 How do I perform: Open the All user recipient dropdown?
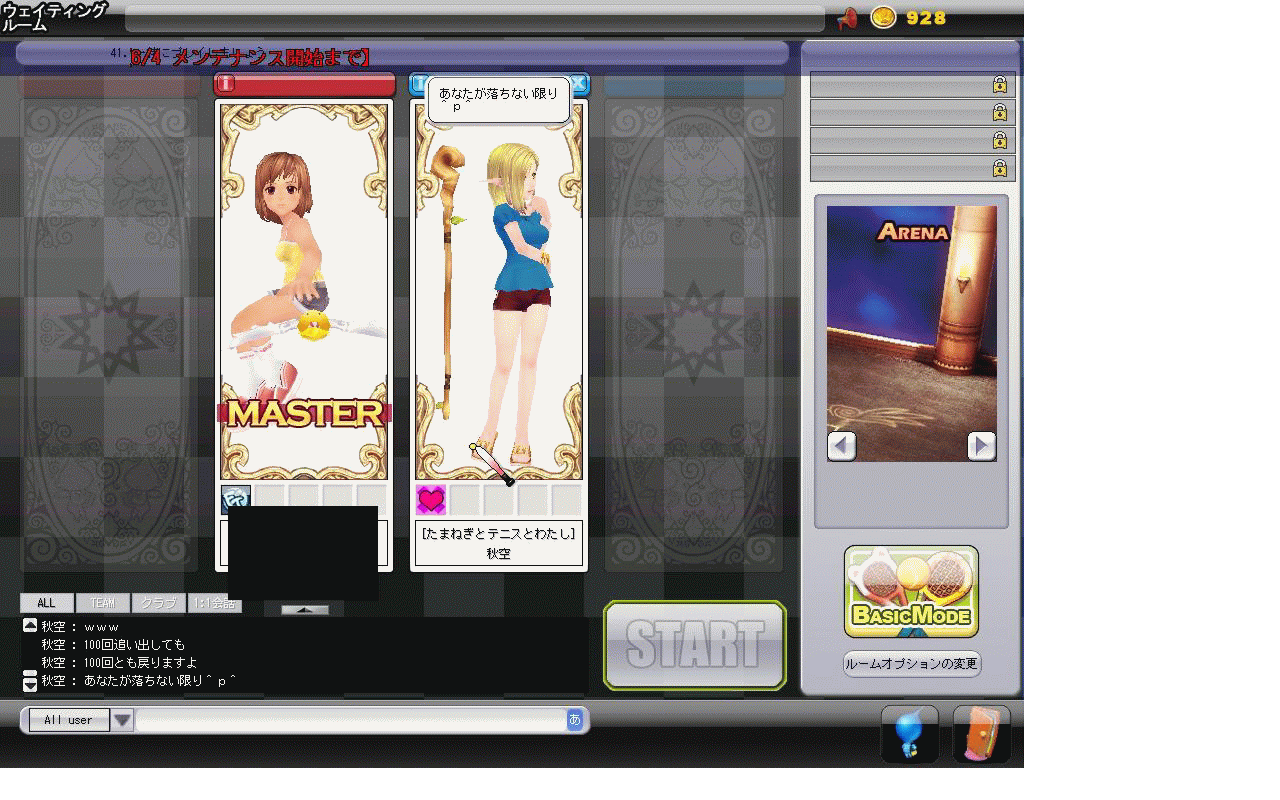pos(122,720)
